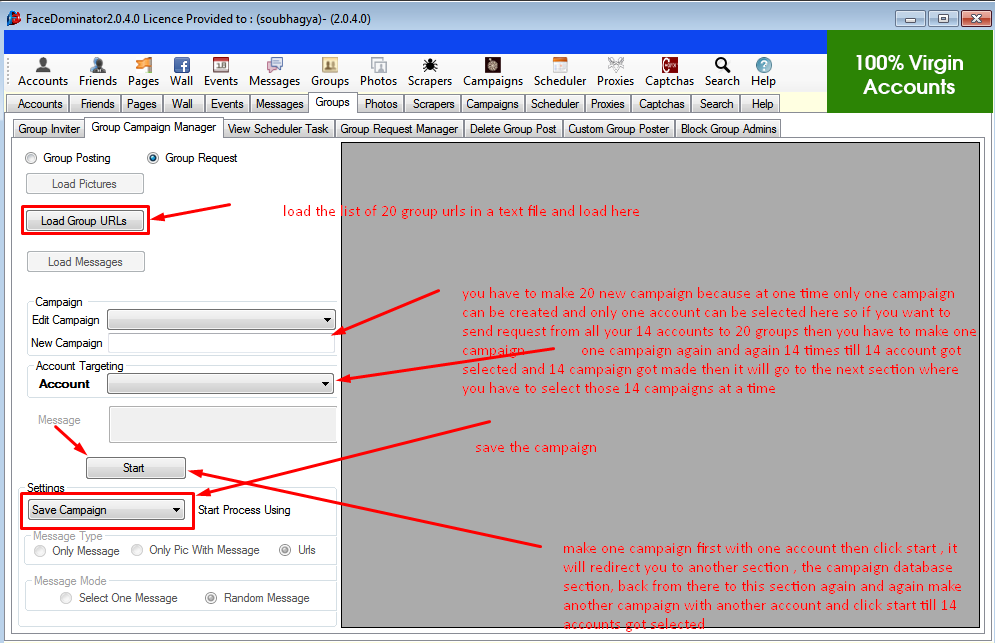Click the Load Messages button

pos(86,262)
